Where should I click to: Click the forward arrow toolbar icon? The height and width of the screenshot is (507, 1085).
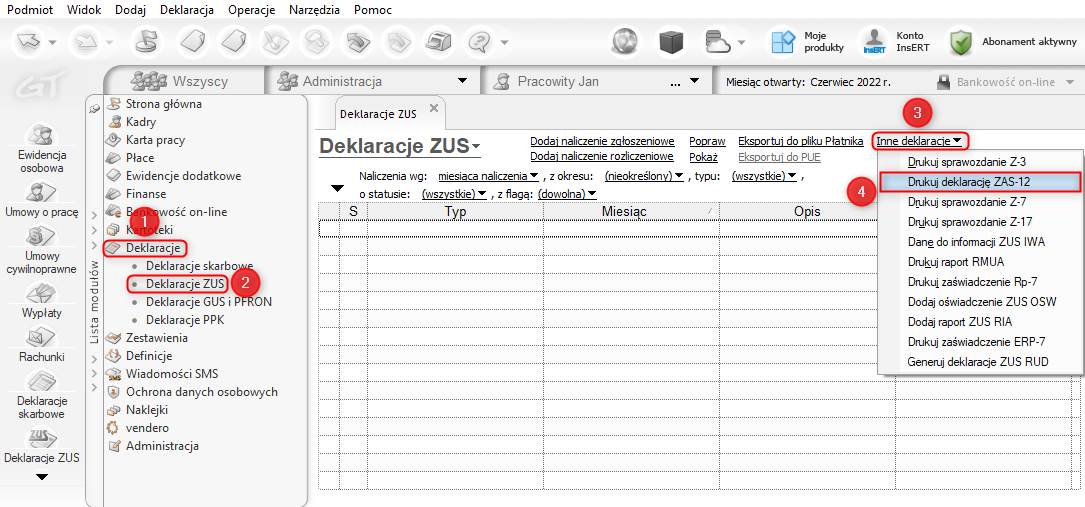[x=85, y=42]
